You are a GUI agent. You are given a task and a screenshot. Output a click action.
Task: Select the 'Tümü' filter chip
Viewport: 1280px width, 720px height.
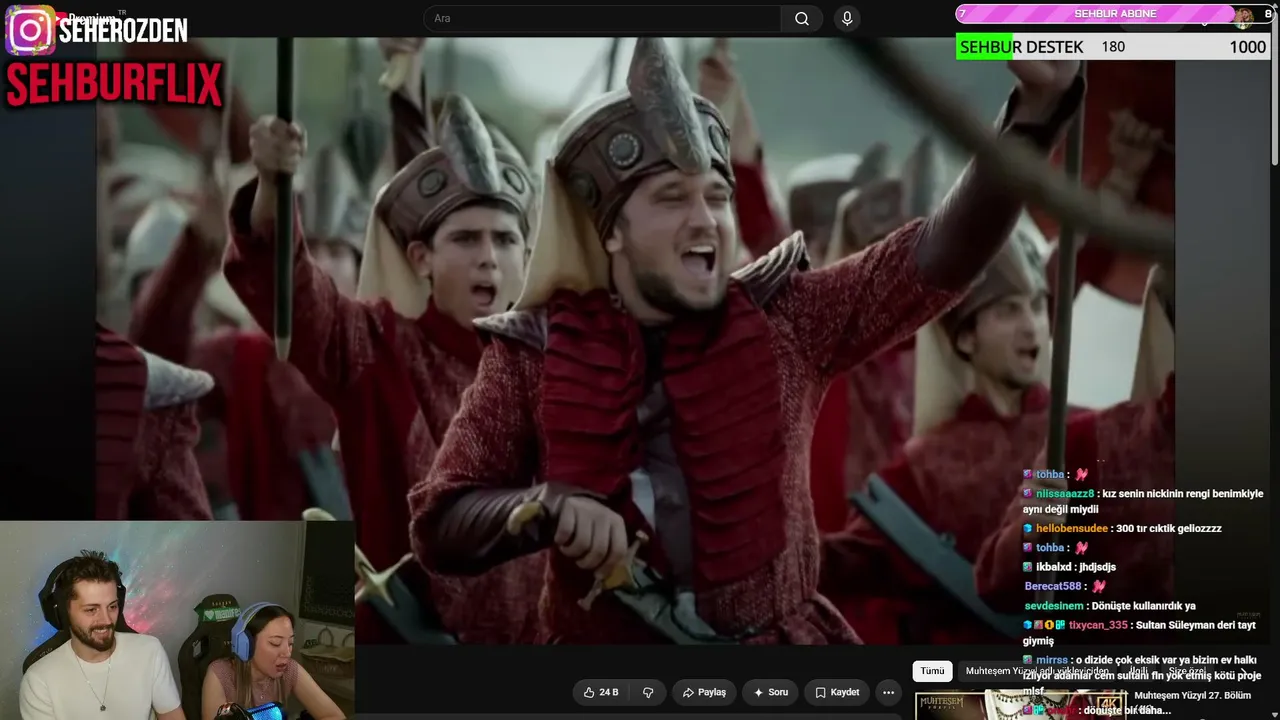[932, 671]
